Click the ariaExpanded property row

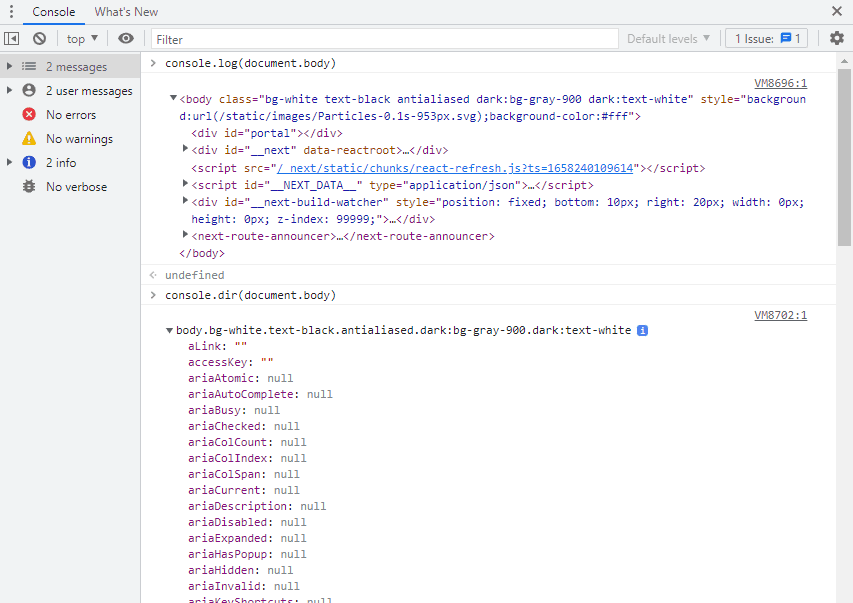click(x=247, y=538)
